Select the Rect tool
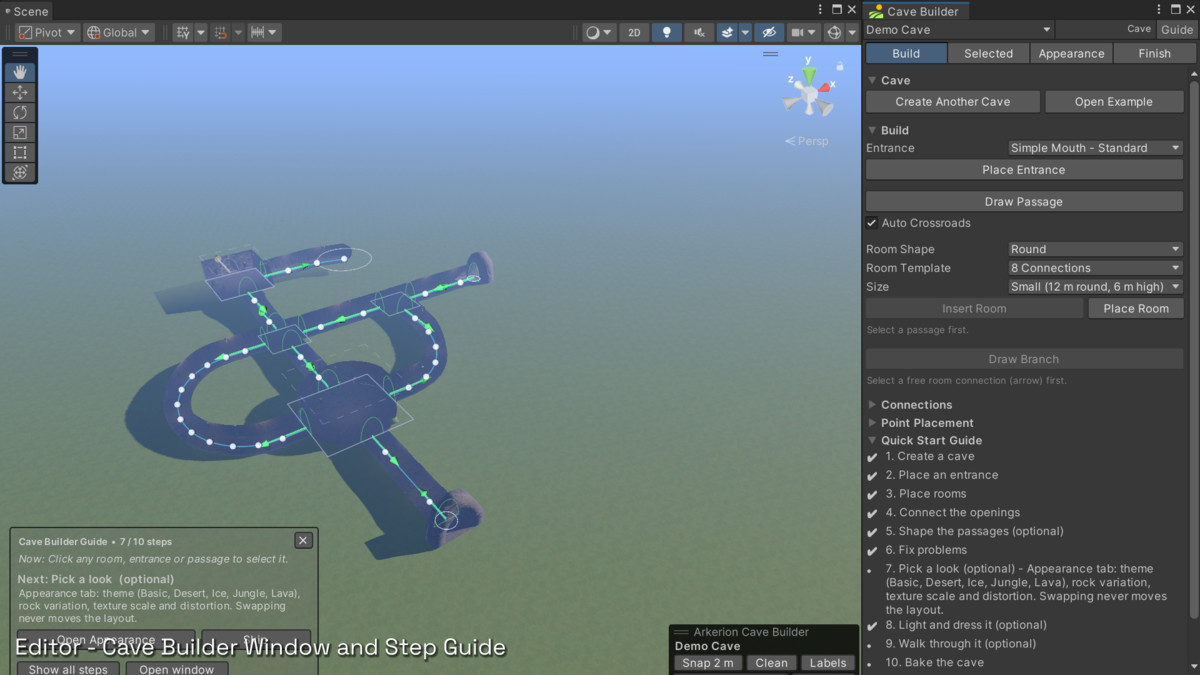The width and height of the screenshot is (1200, 675). tap(20, 152)
